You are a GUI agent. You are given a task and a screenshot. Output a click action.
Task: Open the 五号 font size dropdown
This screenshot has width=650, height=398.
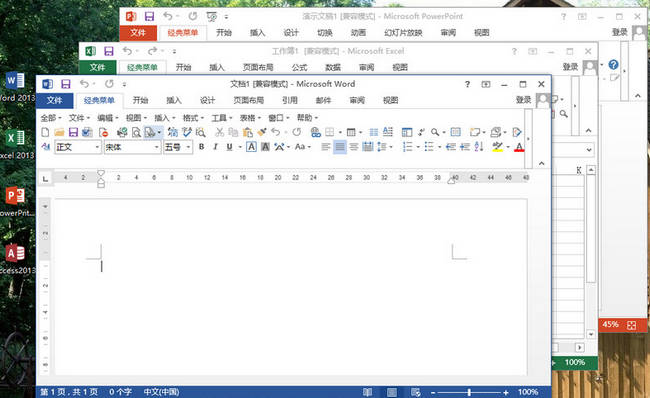(x=188, y=147)
